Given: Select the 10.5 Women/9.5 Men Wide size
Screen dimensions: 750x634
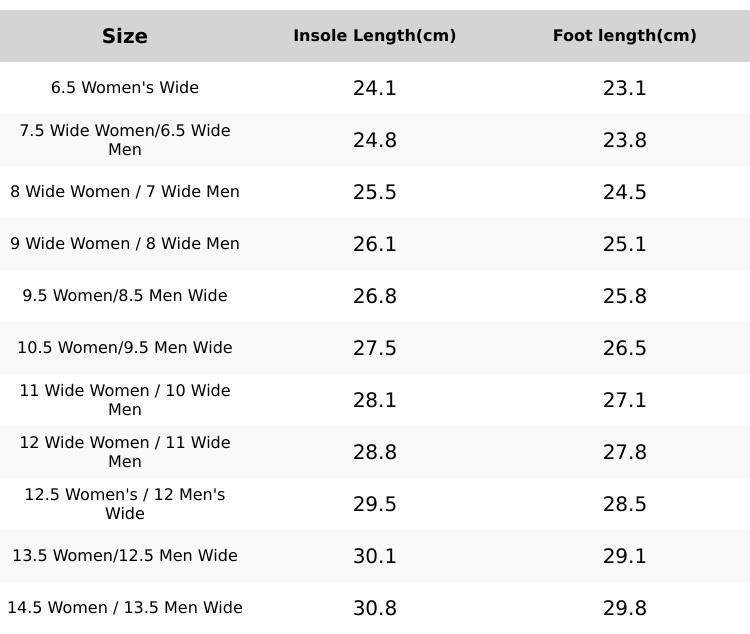Looking at the screenshot, I should coord(125,348).
